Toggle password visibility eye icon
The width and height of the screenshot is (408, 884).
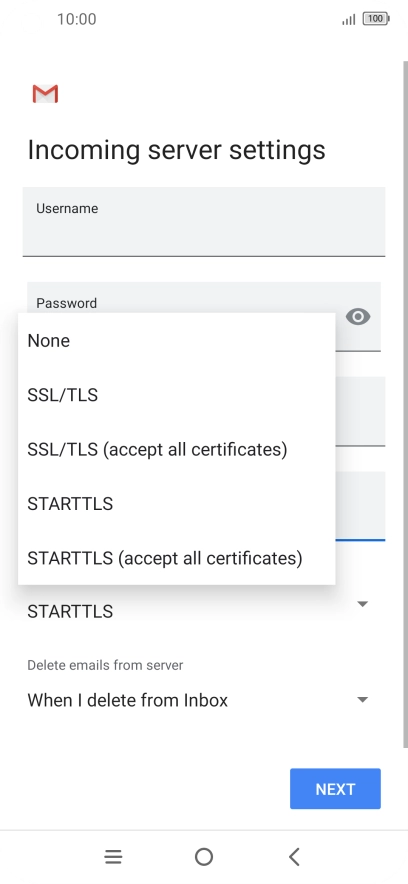point(358,317)
